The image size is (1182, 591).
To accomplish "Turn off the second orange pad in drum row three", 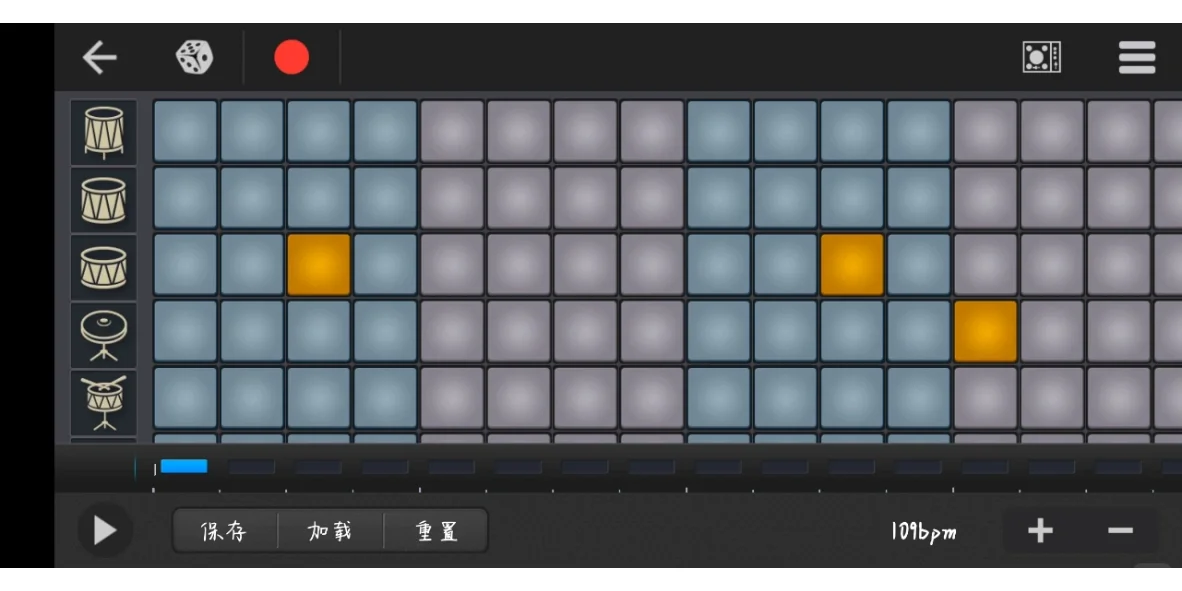I will click(852, 265).
